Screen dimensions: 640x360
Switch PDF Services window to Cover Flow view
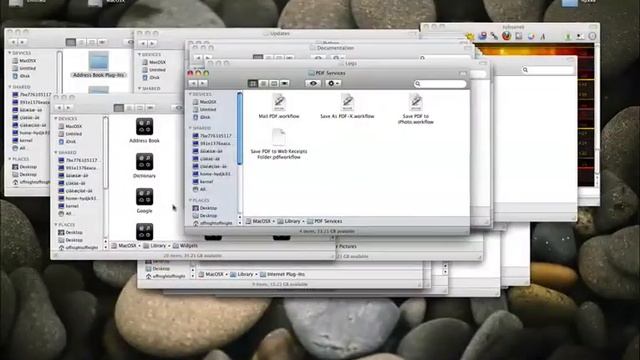pyautogui.click(x=284, y=83)
